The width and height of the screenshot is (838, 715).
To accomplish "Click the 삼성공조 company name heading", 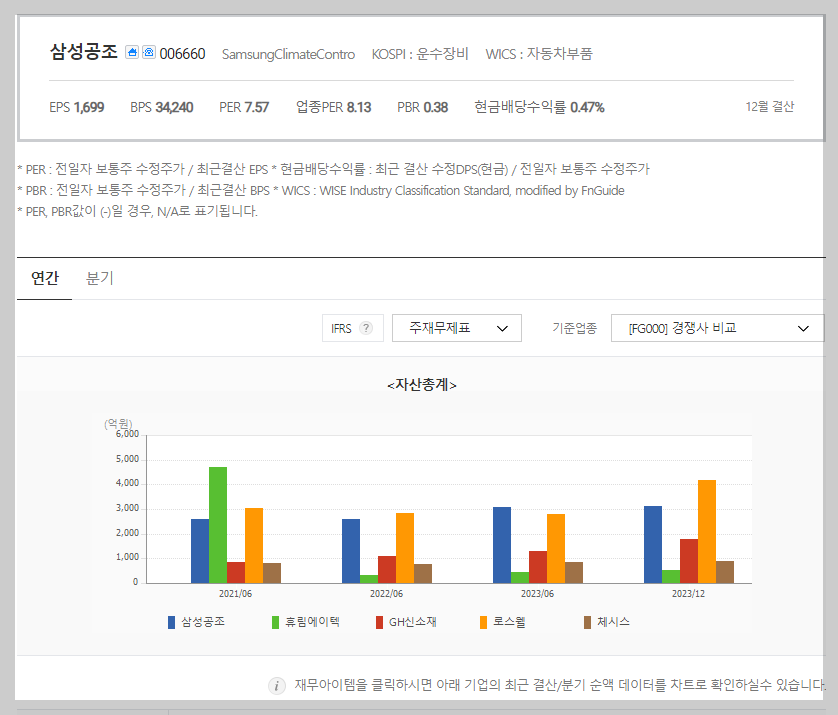I will coord(84,52).
